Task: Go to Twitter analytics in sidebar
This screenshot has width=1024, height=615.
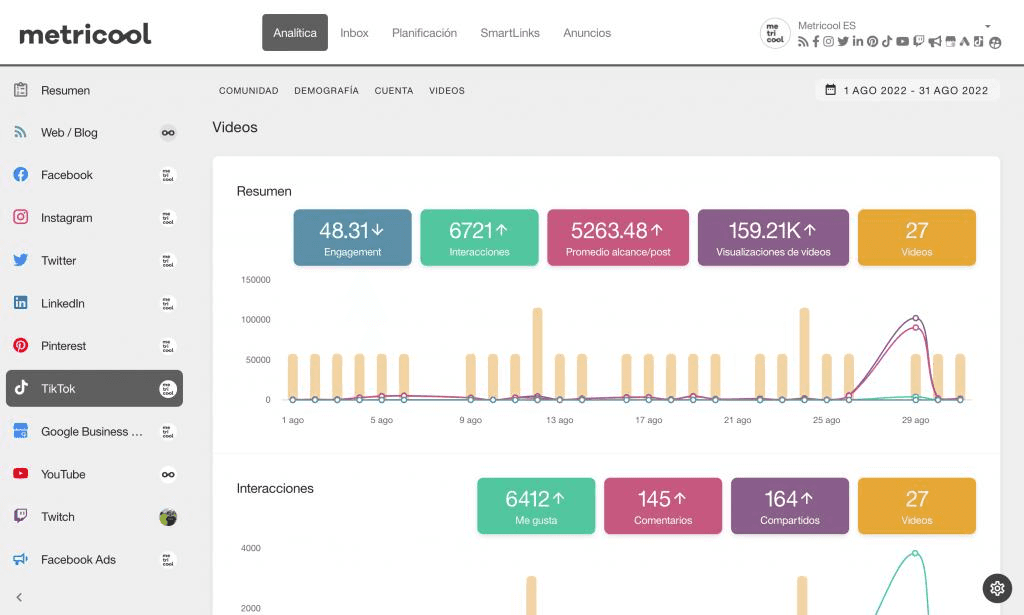Action: coord(94,260)
